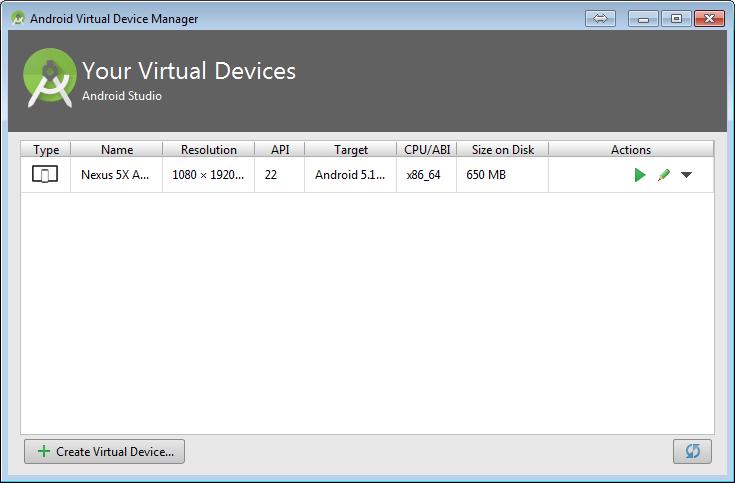The image size is (735, 483).
Task: Close the AVD Manager window
Action: coord(709,19)
